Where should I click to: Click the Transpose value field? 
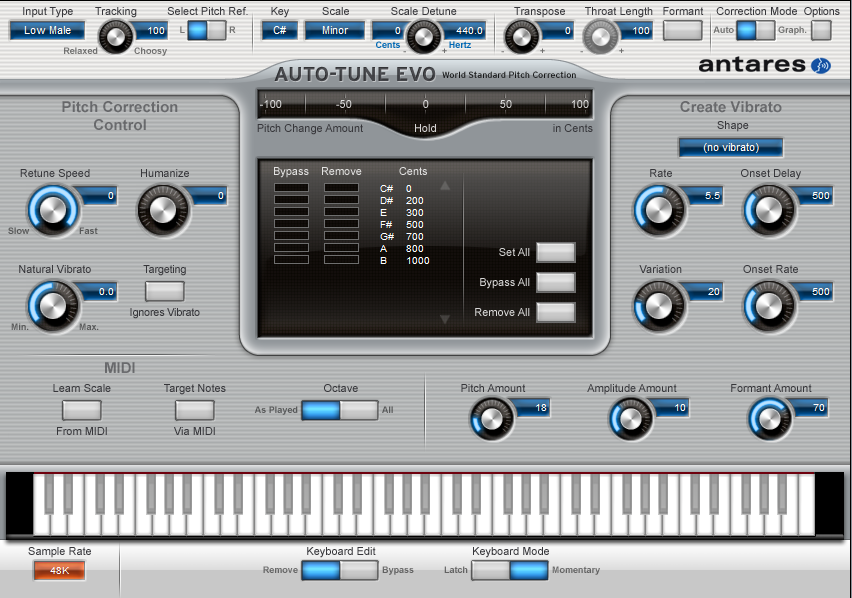tap(556, 31)
